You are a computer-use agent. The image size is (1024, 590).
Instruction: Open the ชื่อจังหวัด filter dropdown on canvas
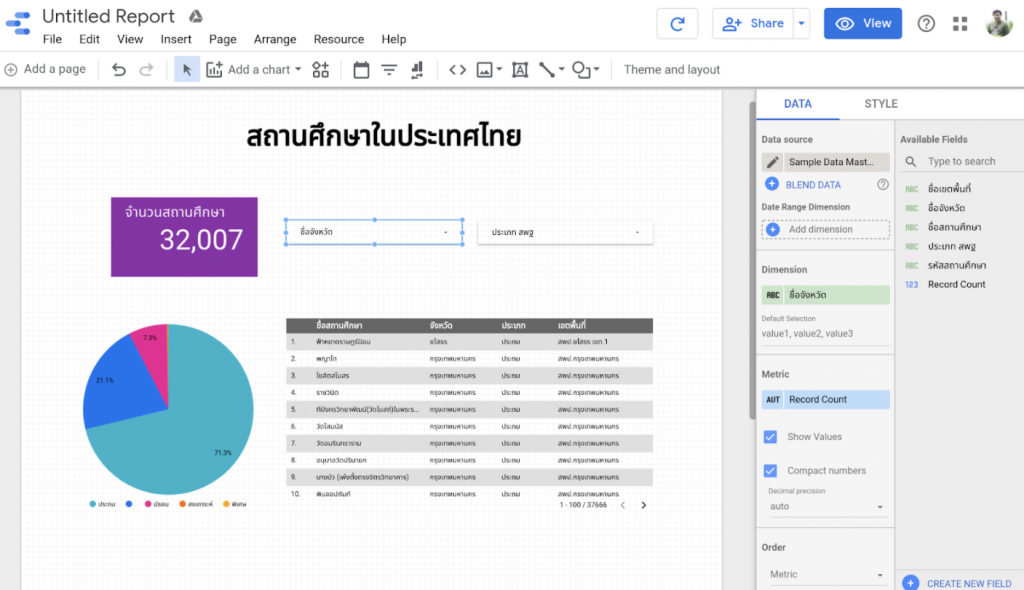click(374, 232)
